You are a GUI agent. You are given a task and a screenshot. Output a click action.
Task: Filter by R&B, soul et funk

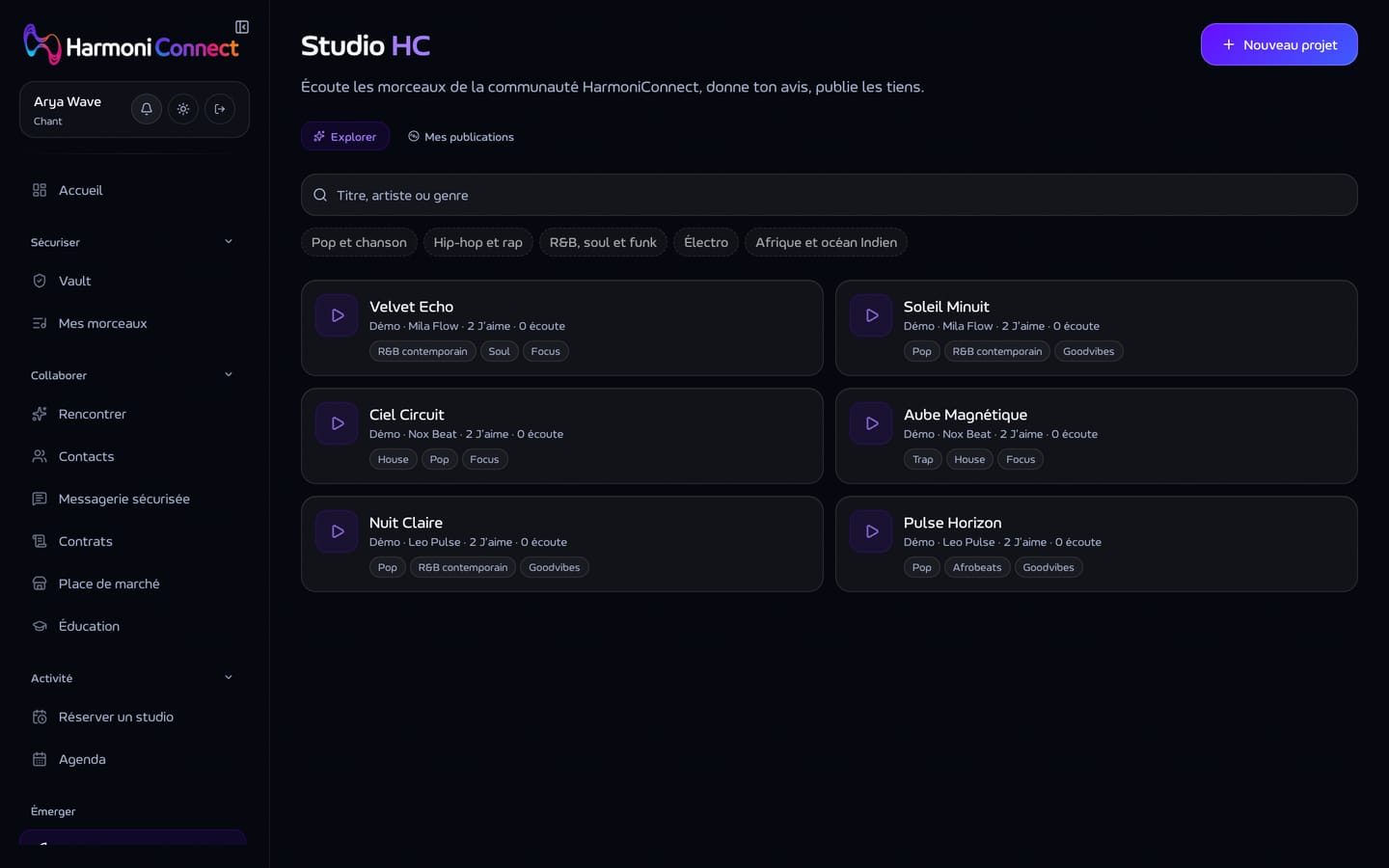(x=603, y=242)
